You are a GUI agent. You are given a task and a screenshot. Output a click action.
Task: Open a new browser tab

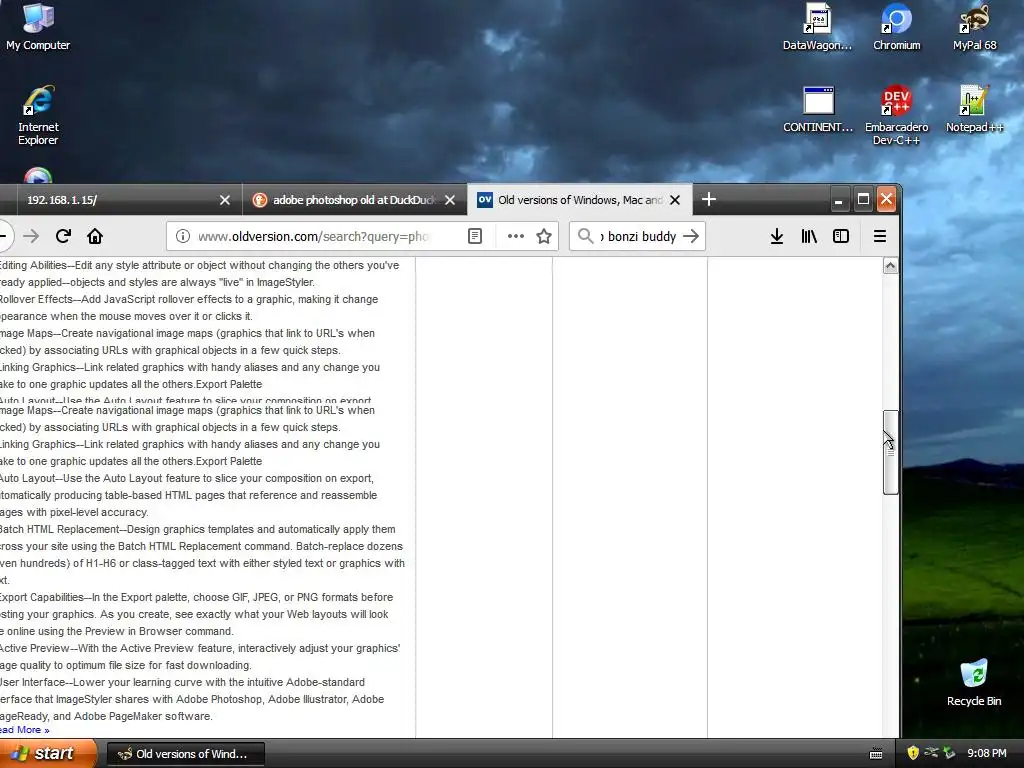(x=709, y=199)
